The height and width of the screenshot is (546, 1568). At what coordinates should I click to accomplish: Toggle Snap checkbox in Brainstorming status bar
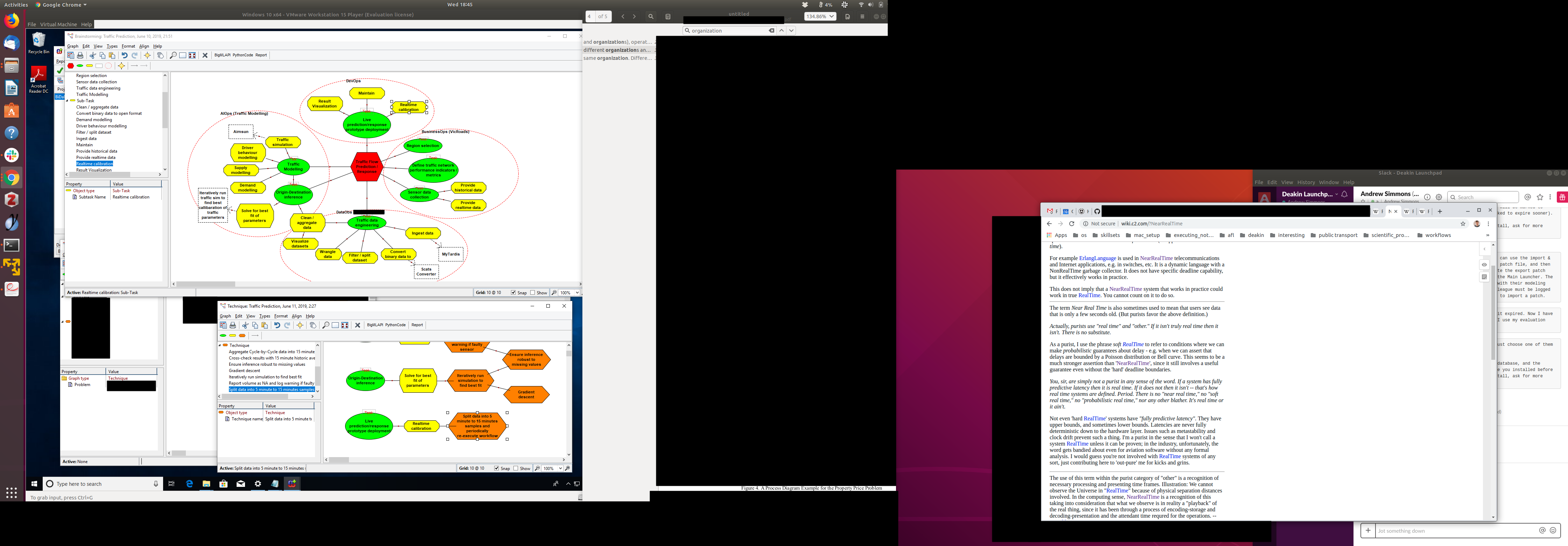click(513, 293)
